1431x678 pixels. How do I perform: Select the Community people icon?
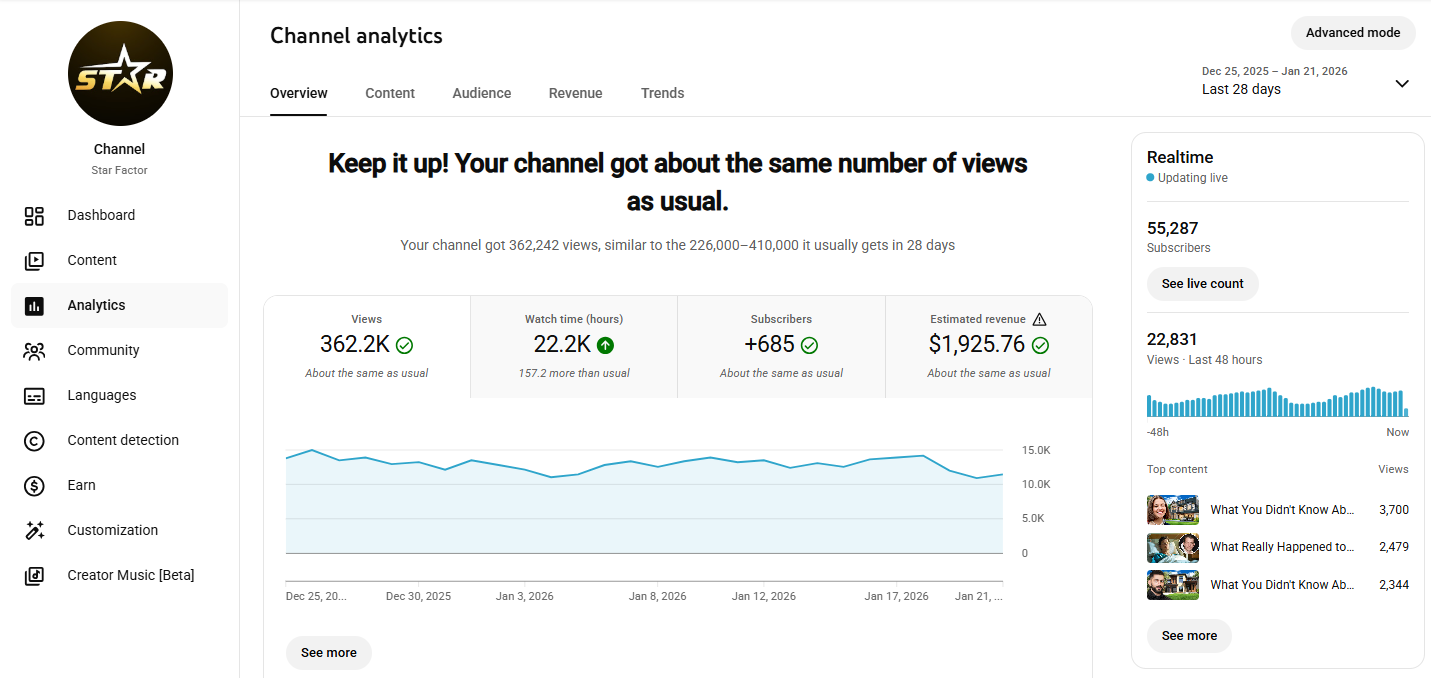[x=34, y=351]
